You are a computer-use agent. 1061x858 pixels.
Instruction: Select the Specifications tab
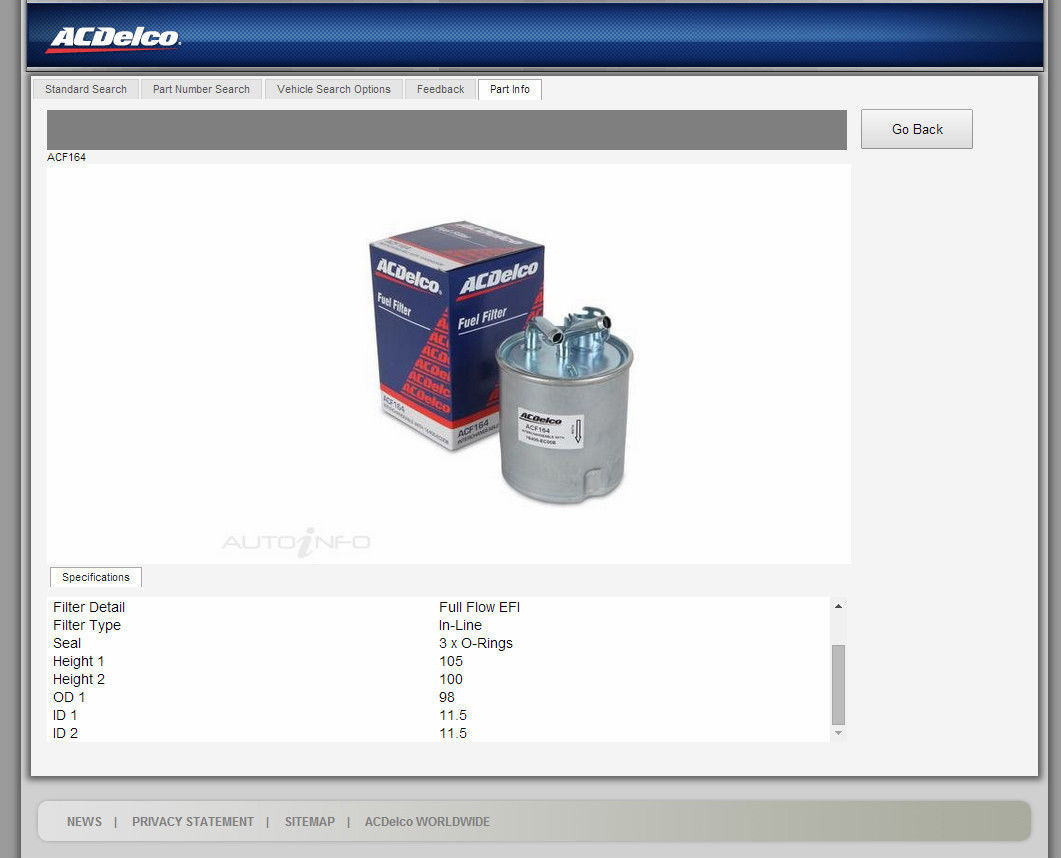tap(96, 577)
